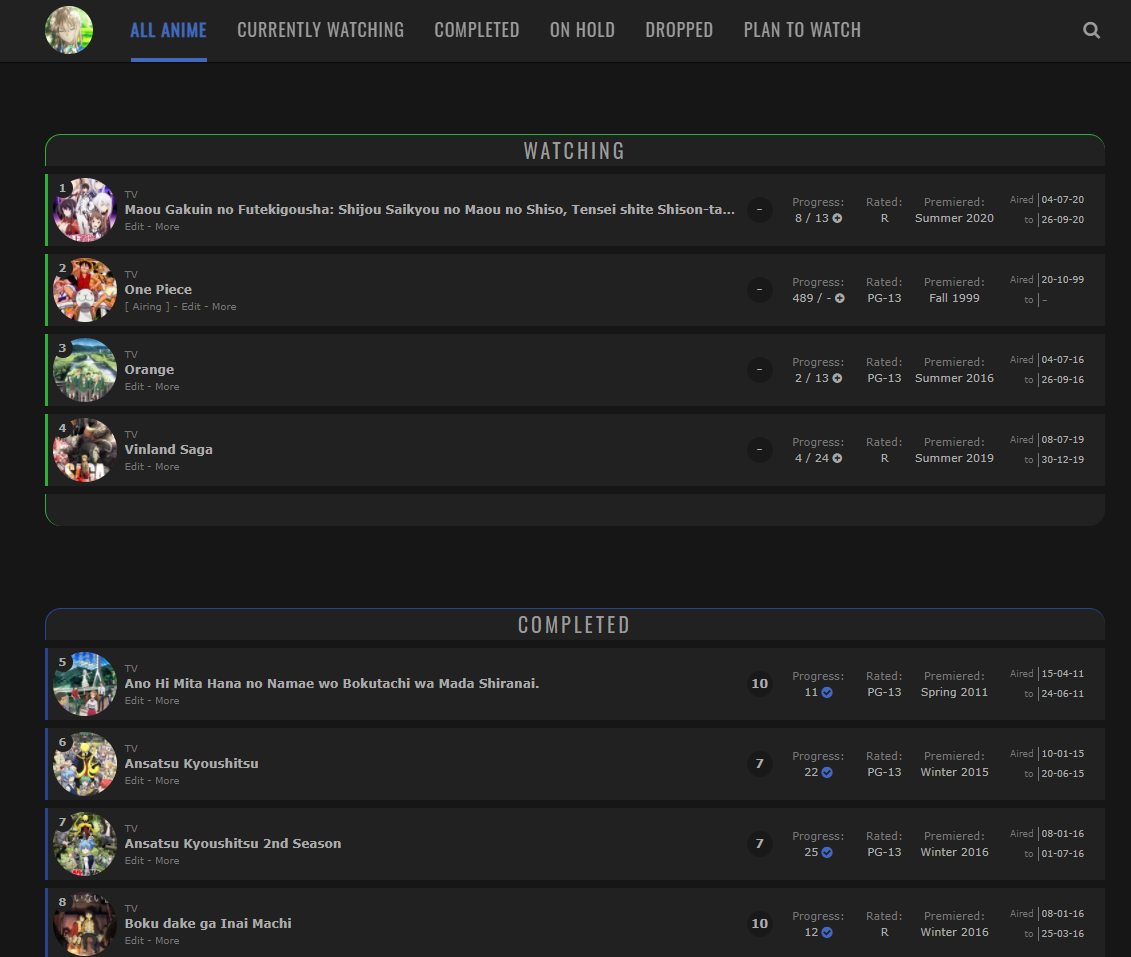The width and height of the screenshot is (1131, 957).
Task: Increment episode count for Maou Gakuin
Action: (x=837, y=218)
